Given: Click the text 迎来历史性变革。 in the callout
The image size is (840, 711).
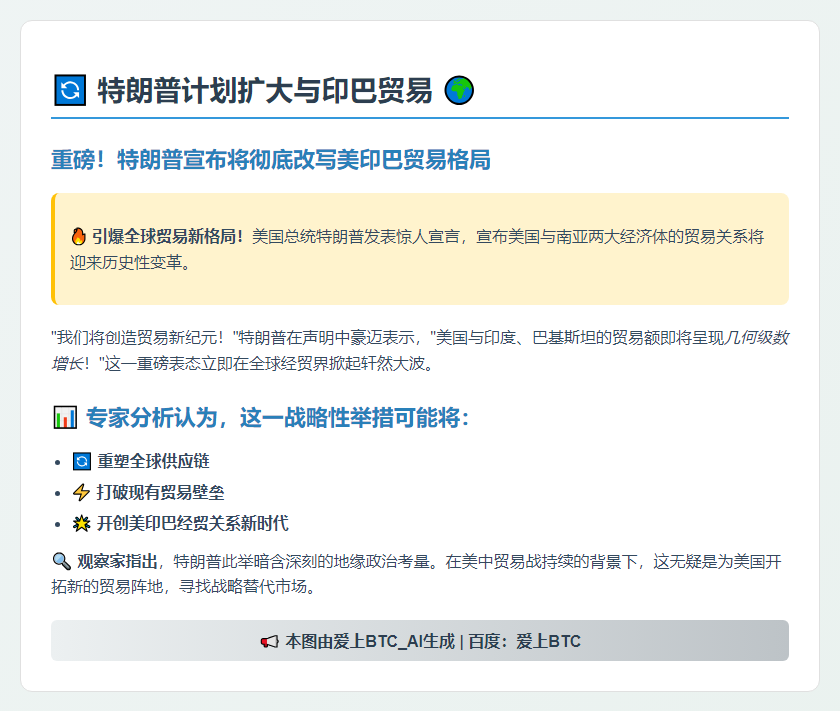Looking at the screenshot, I should [x=131, y=263].
